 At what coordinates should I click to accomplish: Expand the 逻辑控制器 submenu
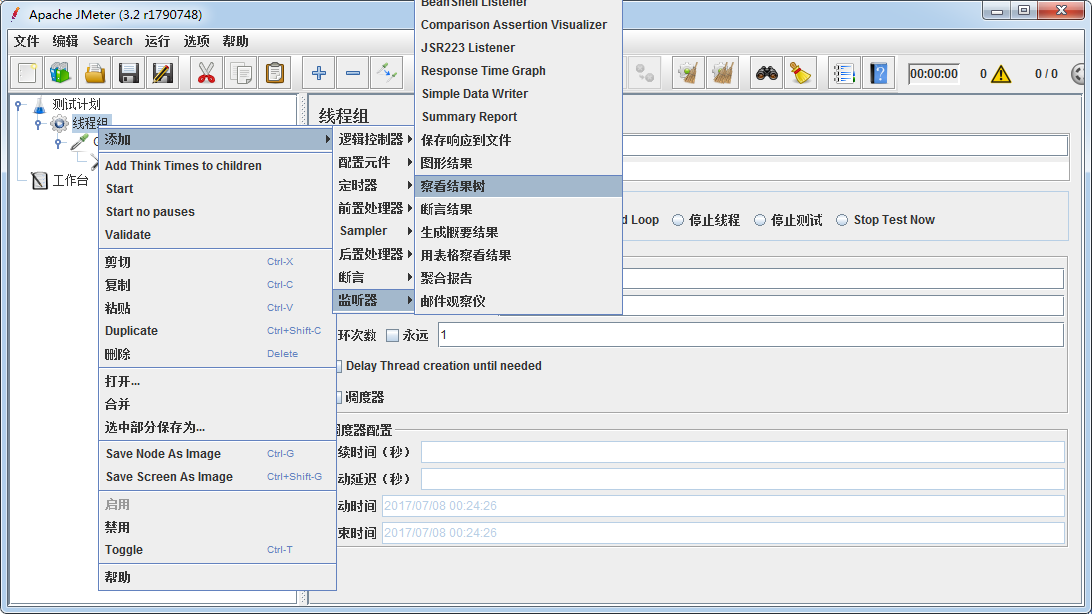(375, 139)
